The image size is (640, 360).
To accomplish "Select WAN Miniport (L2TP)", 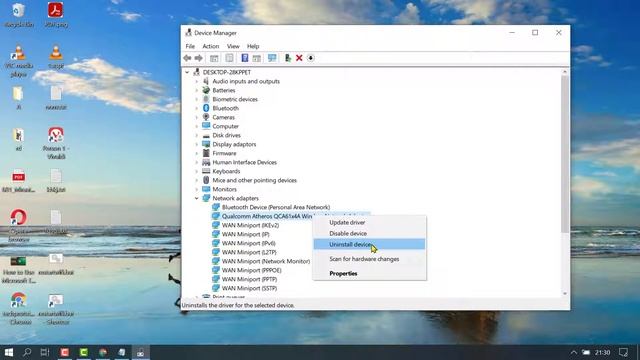I will click(249, 252).
